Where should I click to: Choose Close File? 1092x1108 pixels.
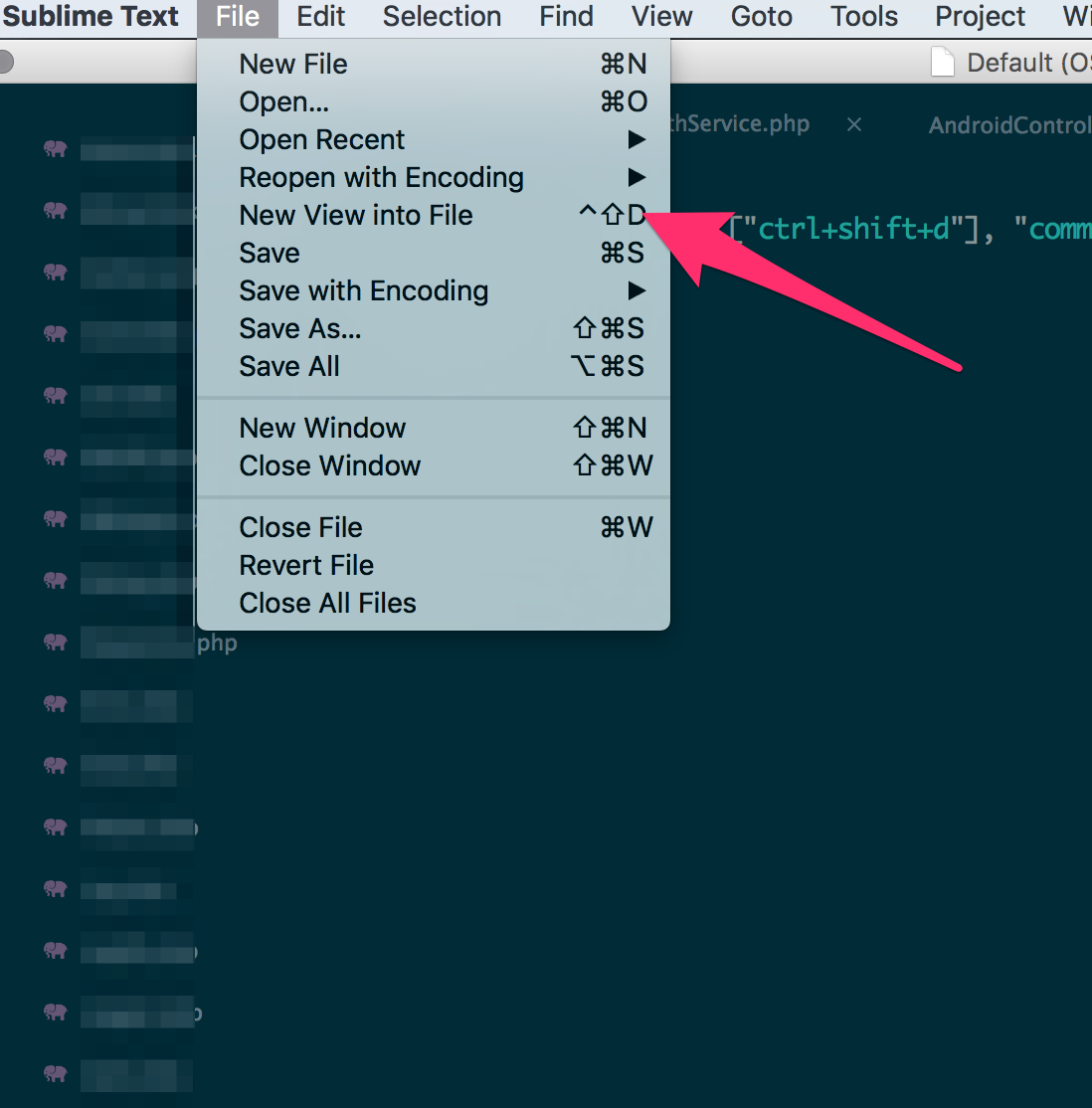point(434,528)
